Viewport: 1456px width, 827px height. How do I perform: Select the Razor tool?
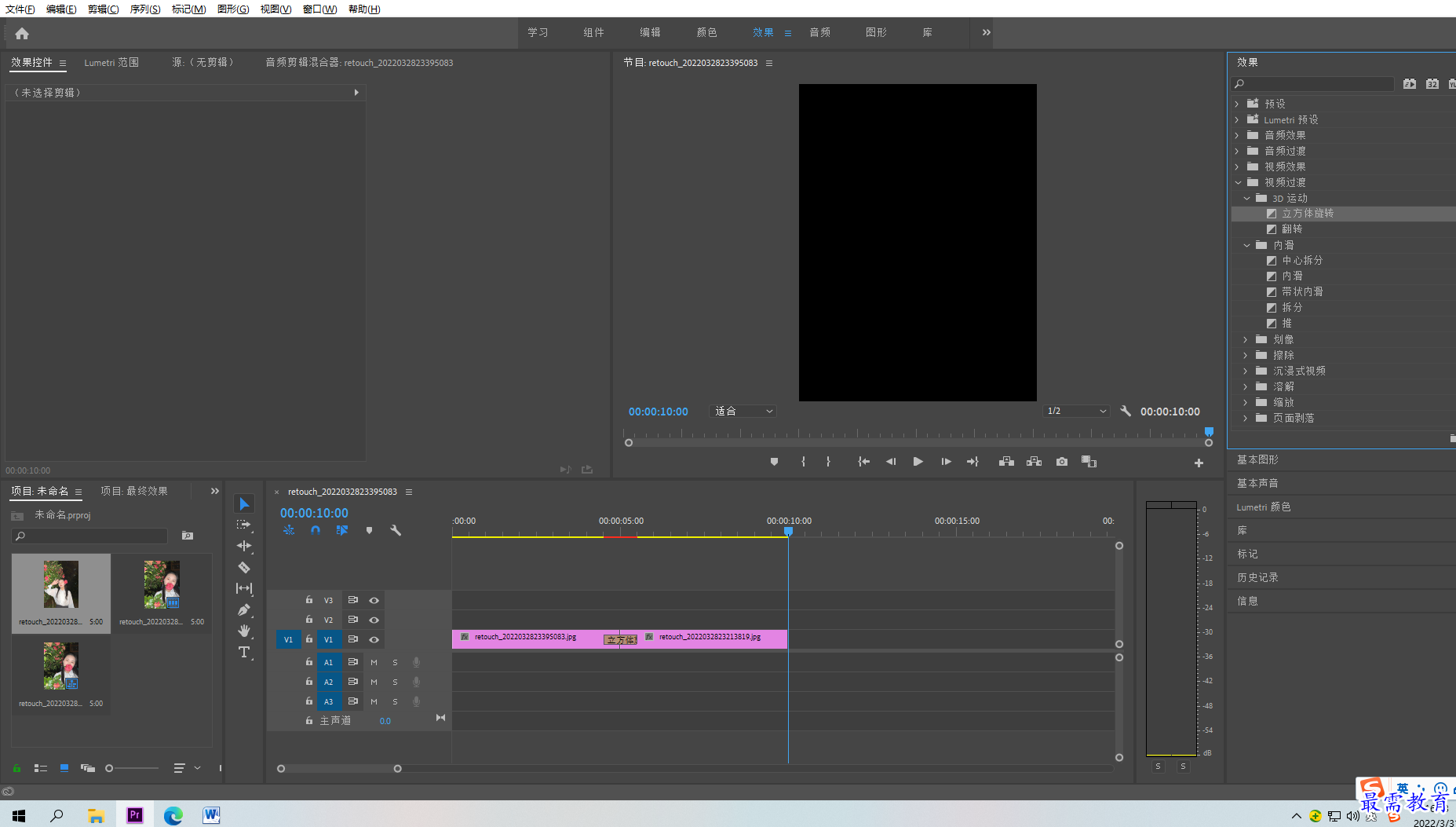tap(244, 567)
